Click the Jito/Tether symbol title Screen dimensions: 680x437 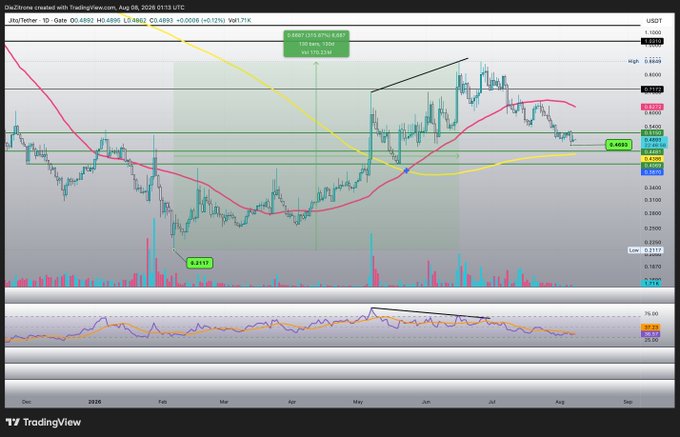(x=37, y=20)
